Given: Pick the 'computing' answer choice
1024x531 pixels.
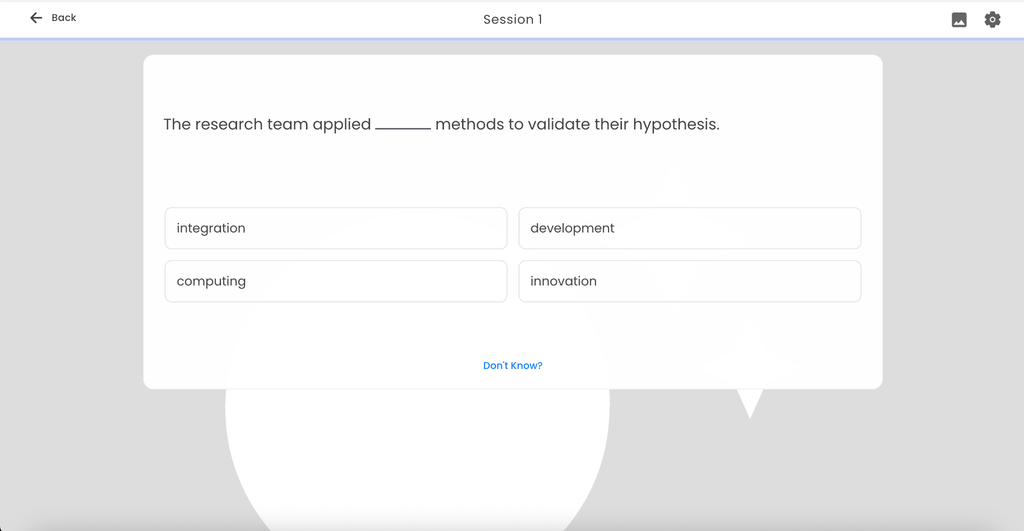Looking at the screenshot, I should pyautogui.click(x=336, y=281).
